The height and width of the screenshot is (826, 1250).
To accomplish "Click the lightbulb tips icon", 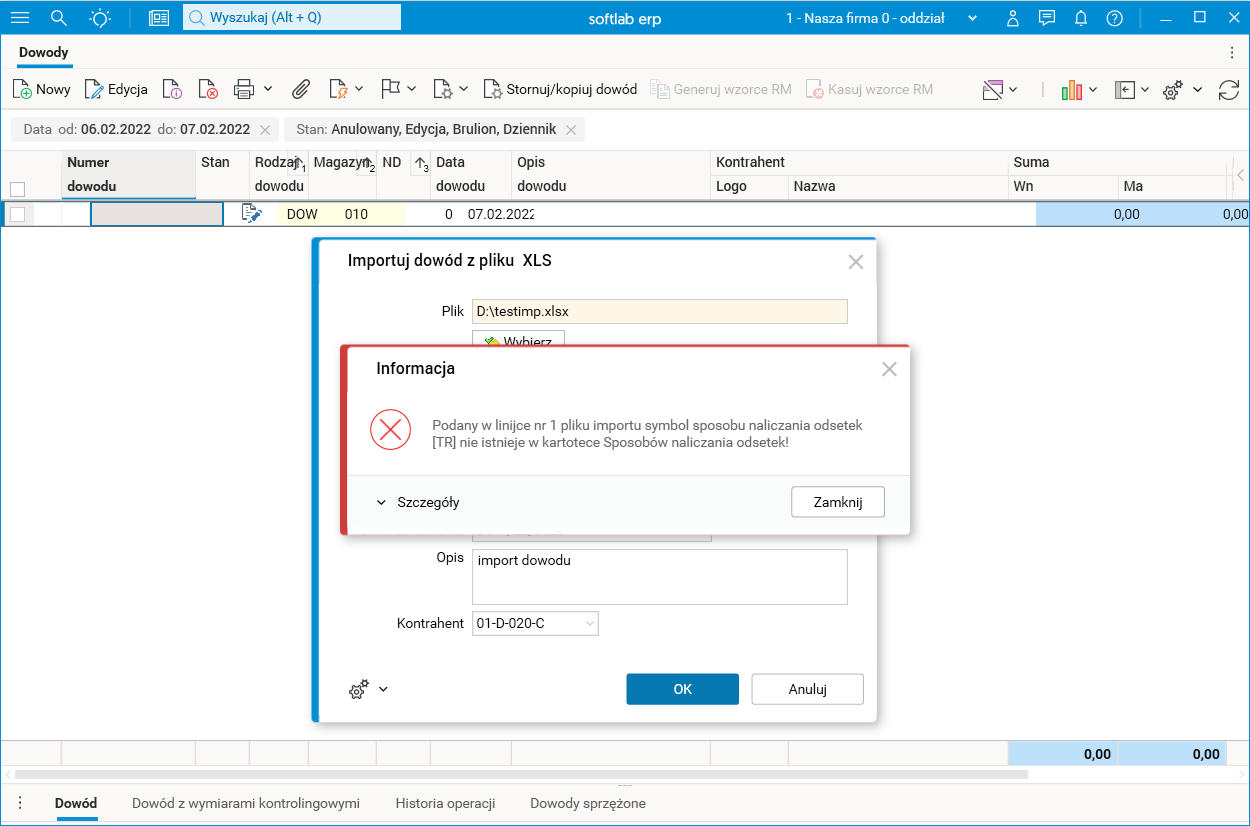I will (x=100, y=18).
